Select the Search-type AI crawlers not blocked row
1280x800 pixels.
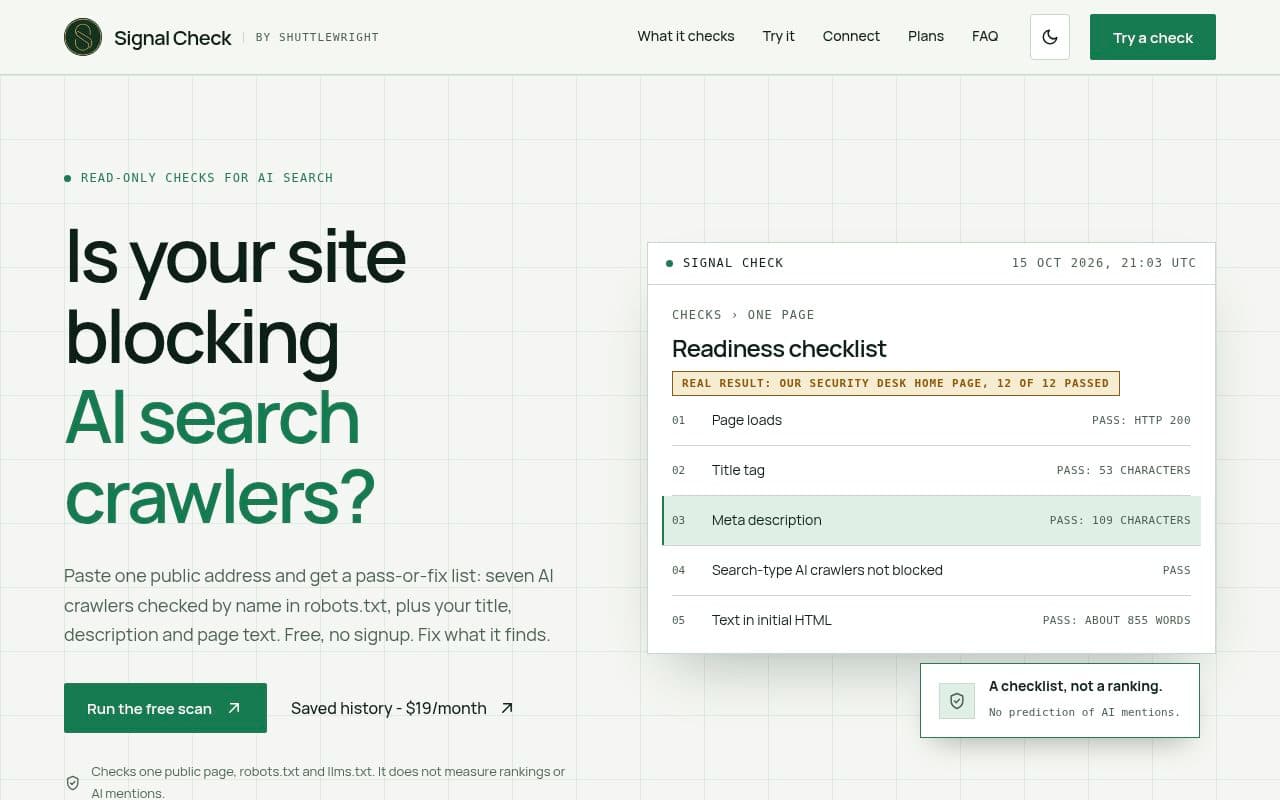(x=931, y=570)
